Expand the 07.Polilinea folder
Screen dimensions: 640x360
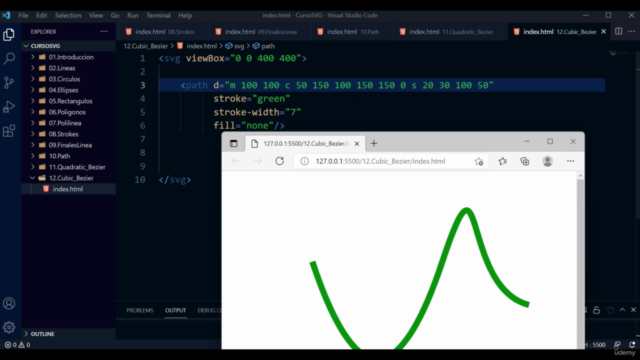33,123
